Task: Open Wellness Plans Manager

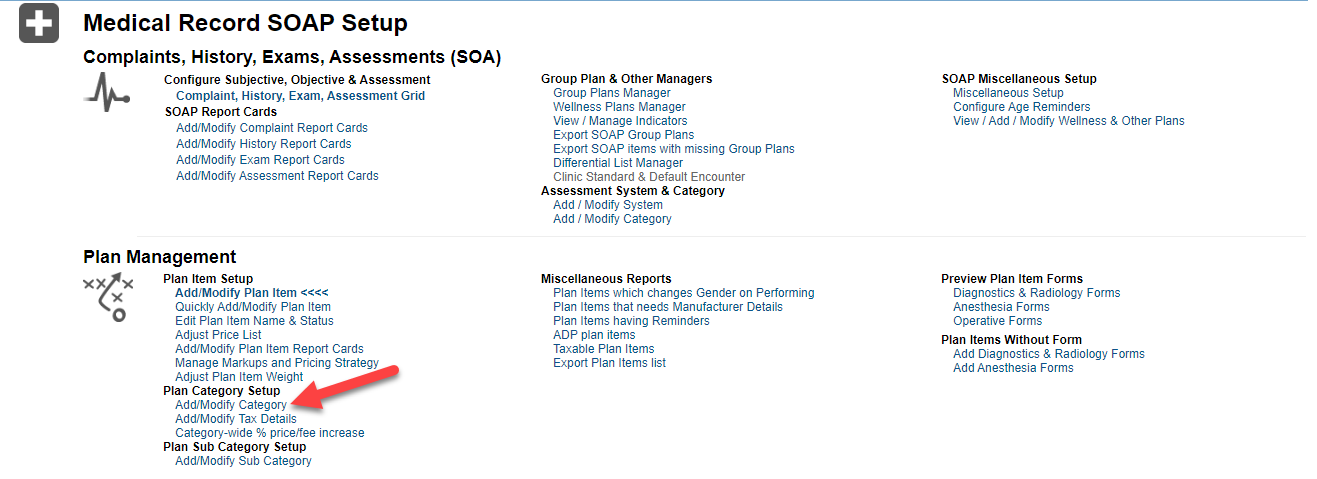Action: 619,107
